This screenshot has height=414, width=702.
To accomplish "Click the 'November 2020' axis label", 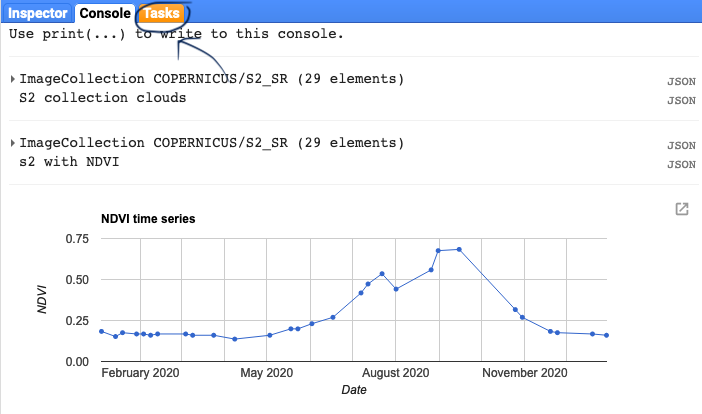I will [x=525, y=373].
